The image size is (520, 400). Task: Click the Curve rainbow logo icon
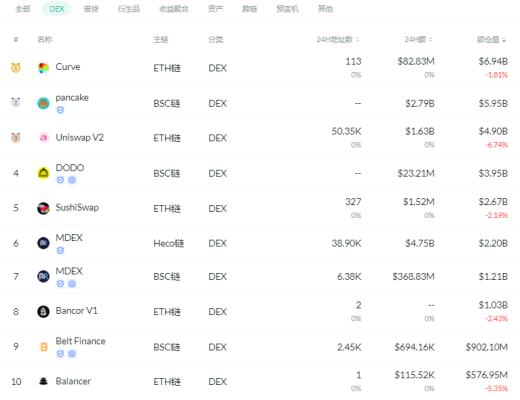coord(43,68)
